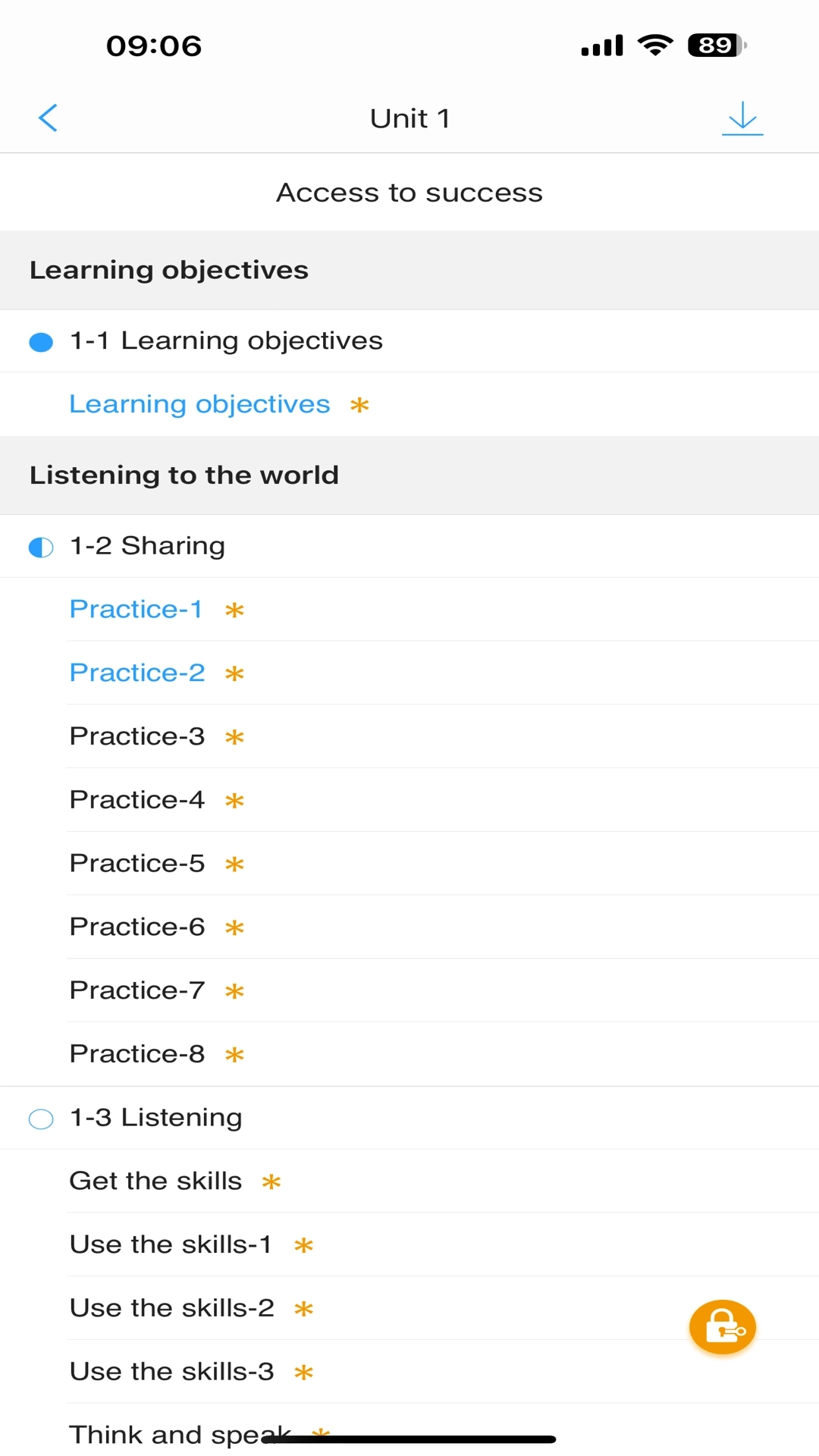
Task: Collapse the 1-2 Sharing section
Action: tap(148, 546)
